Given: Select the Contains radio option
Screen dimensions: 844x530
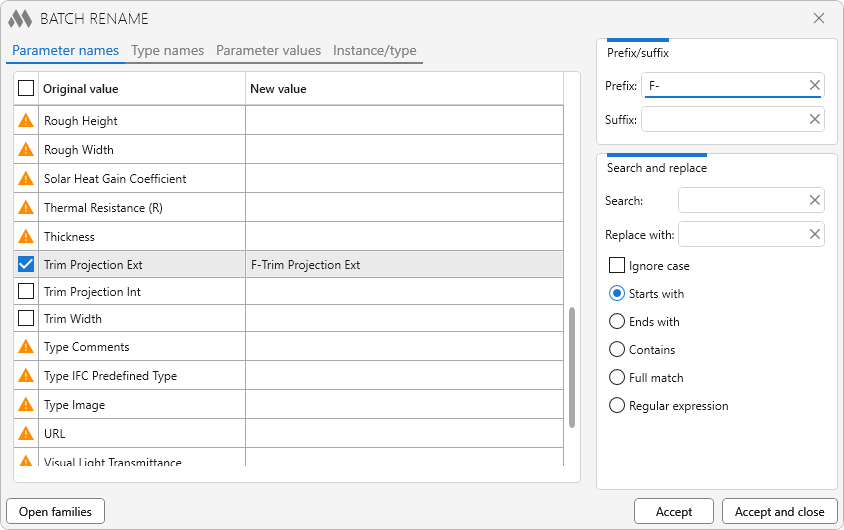Looking at the screenshot, I should point(617,350).
